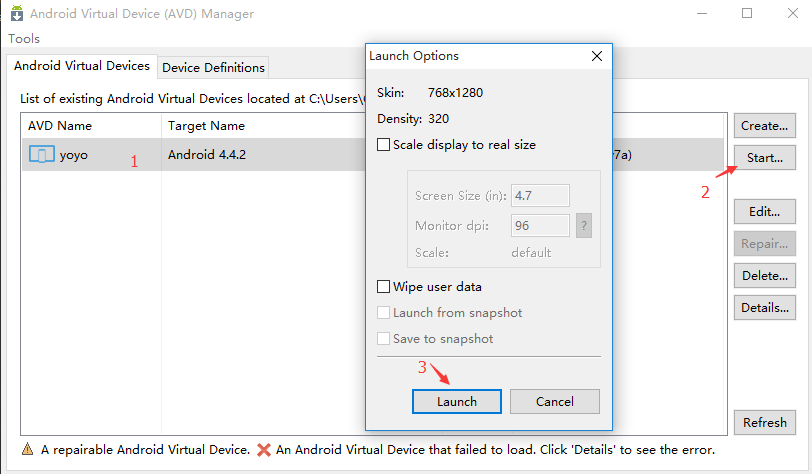
Task: Click the Launch button
Action: 457,401
